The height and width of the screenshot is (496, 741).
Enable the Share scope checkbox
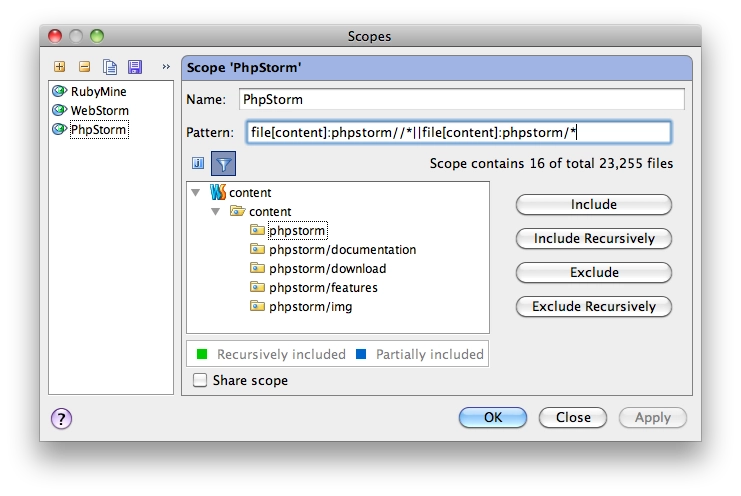pyautogui.click(x=200, y=380)
